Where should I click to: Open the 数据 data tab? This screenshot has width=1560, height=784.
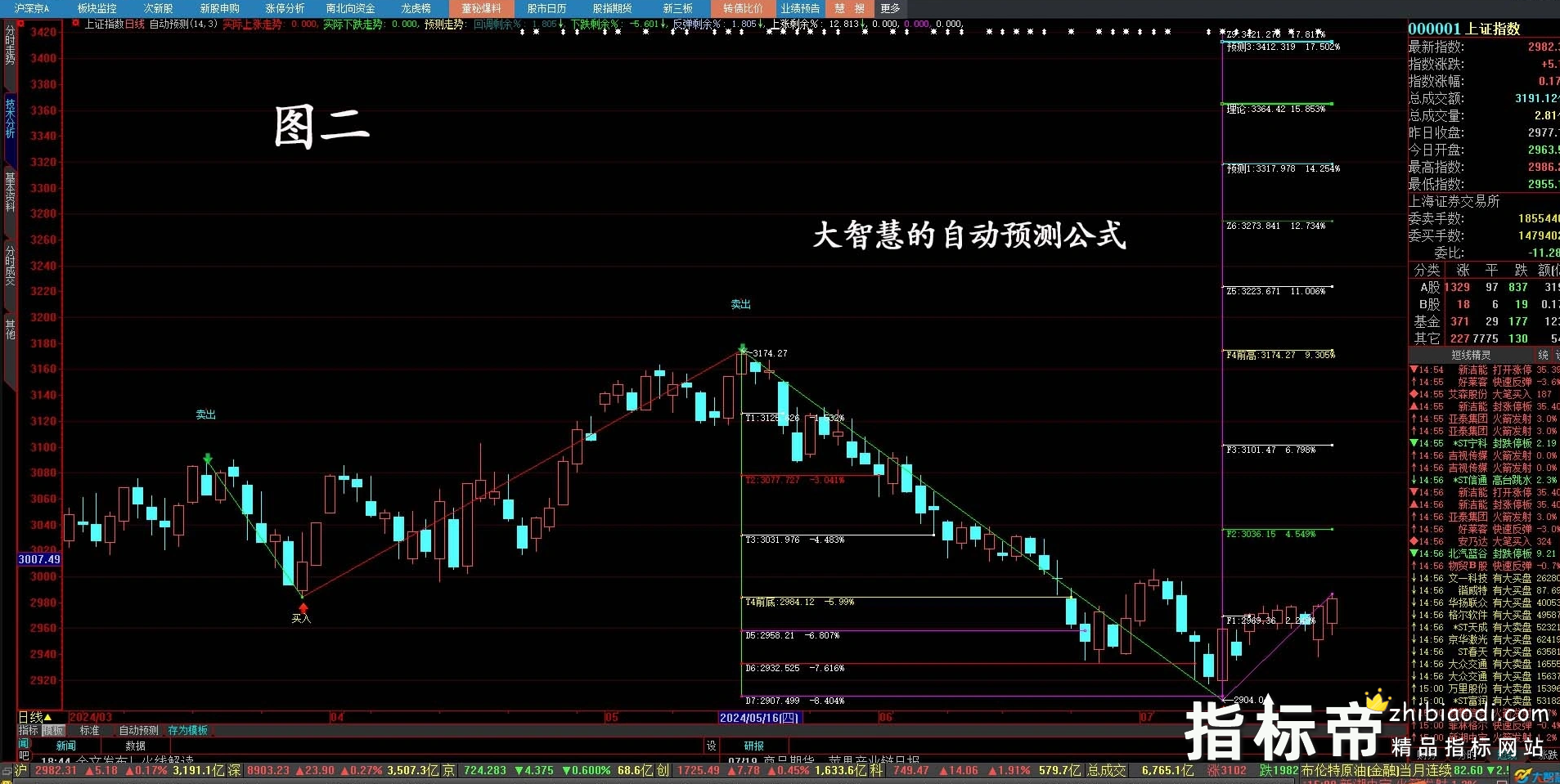coord(135,746)
